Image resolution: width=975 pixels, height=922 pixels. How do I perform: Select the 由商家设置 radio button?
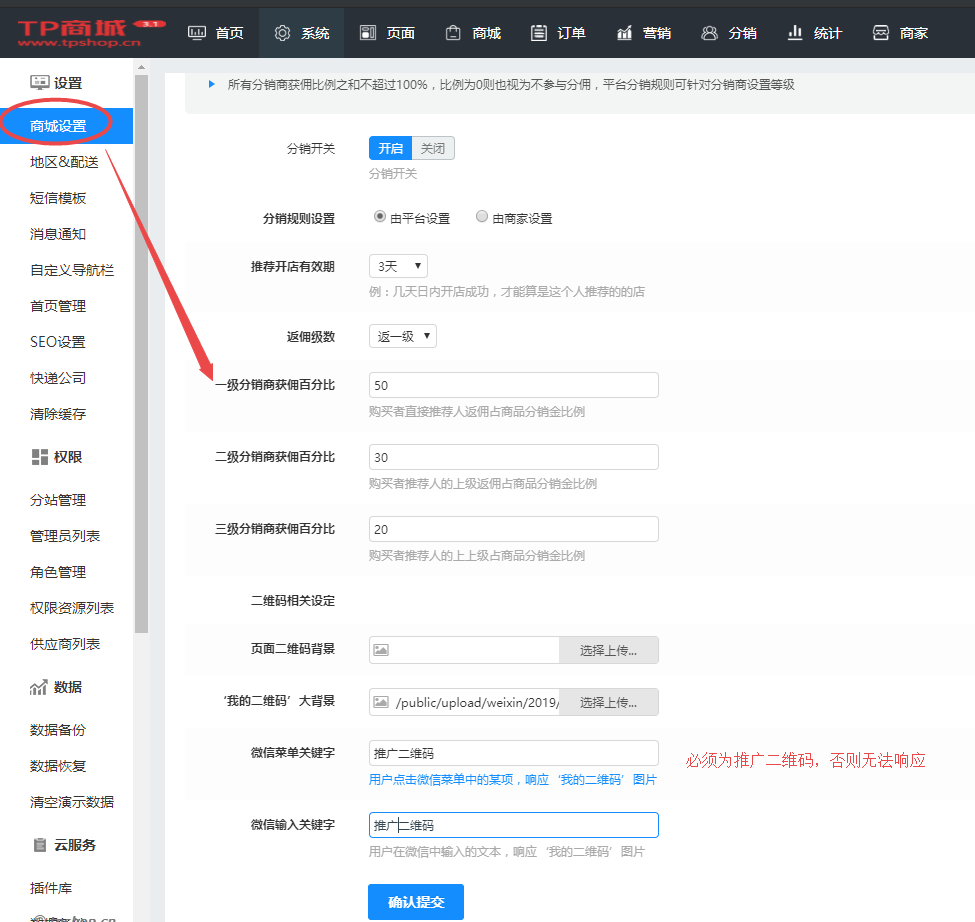point(481,216)
